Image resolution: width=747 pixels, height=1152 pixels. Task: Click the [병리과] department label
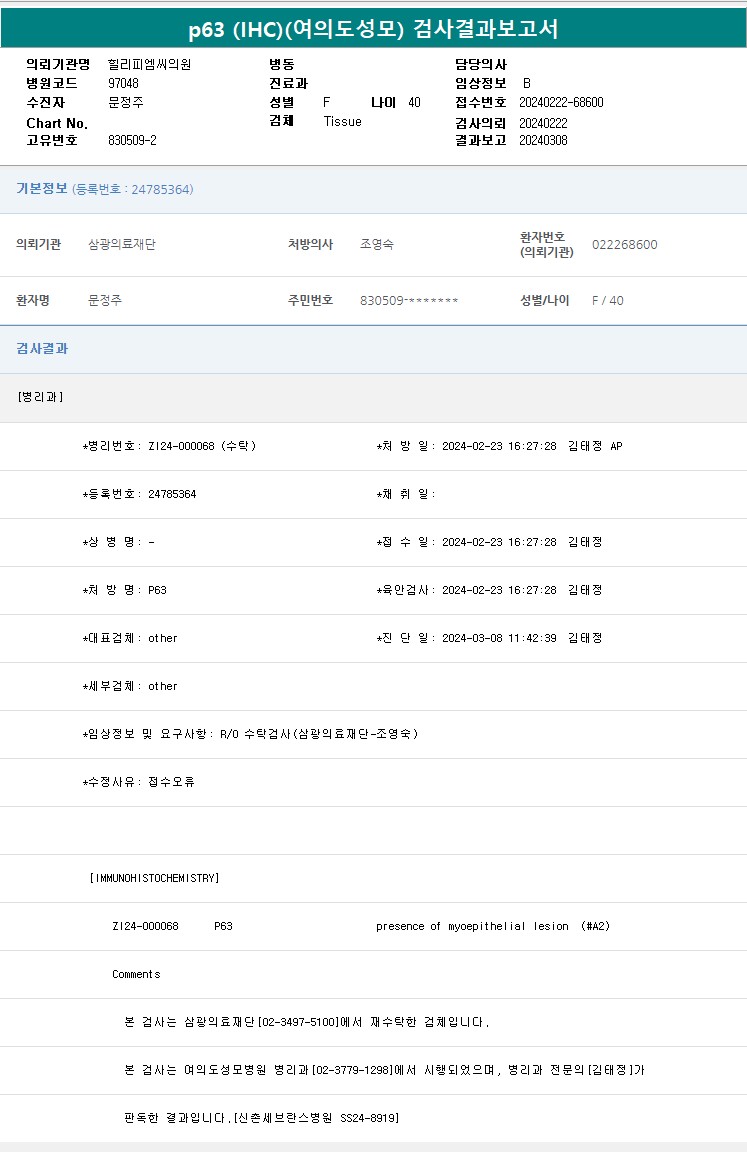tap(40, 397)
